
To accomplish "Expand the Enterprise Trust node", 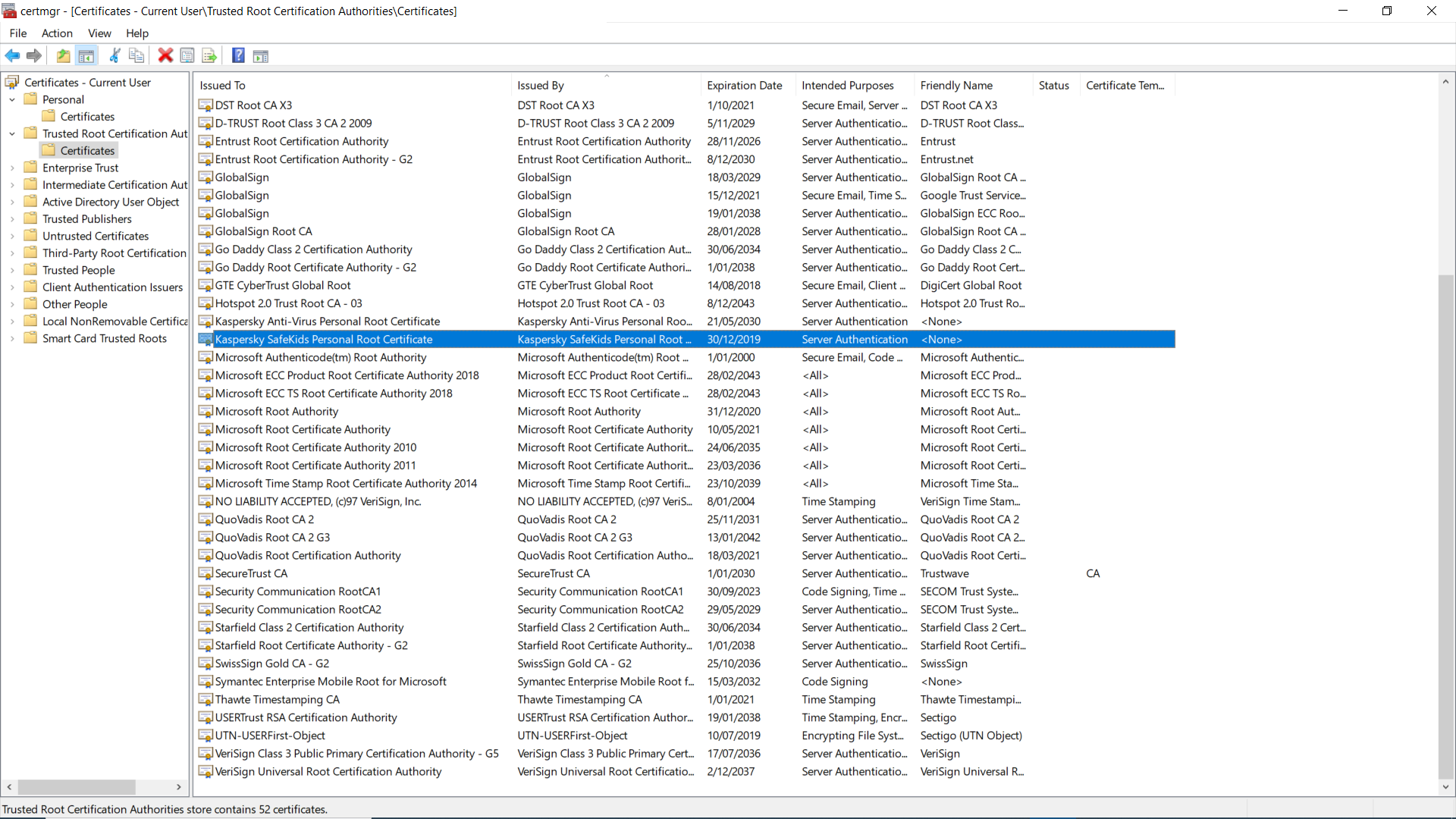I will click(12, 168).
